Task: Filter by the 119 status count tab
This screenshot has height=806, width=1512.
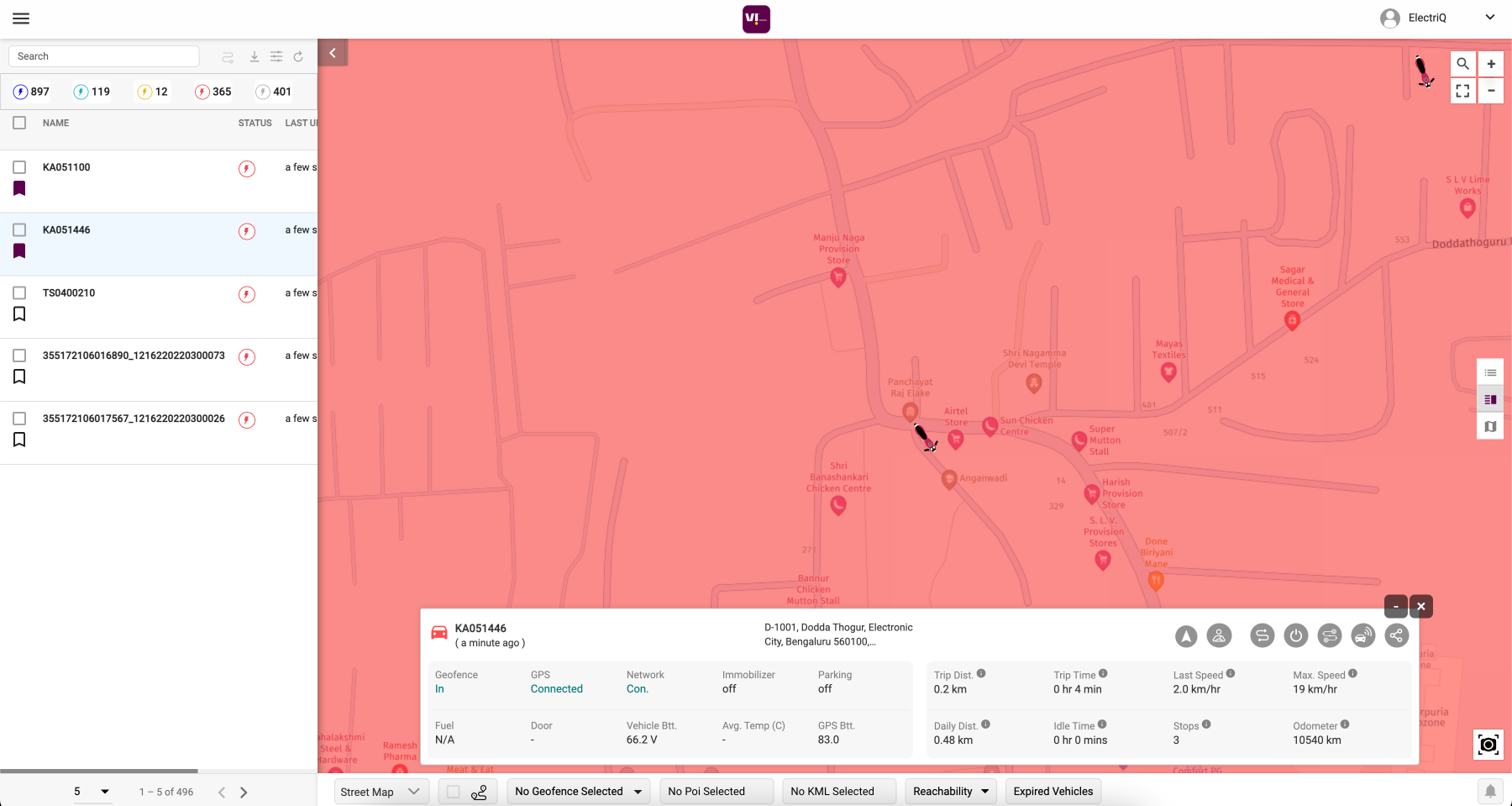Action: 92,92
